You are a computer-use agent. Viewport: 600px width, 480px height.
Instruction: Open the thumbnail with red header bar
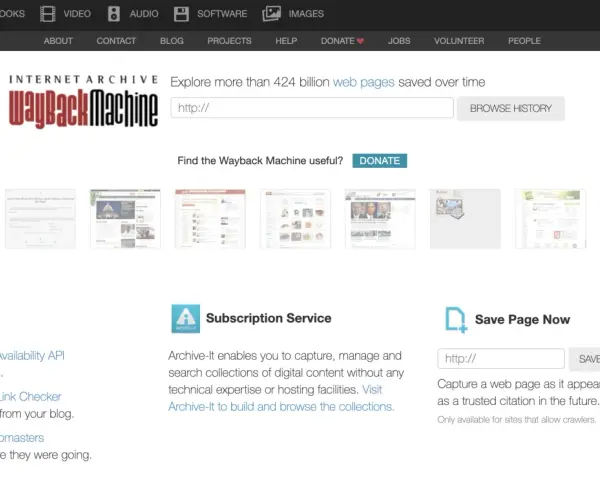coord(210,219)
